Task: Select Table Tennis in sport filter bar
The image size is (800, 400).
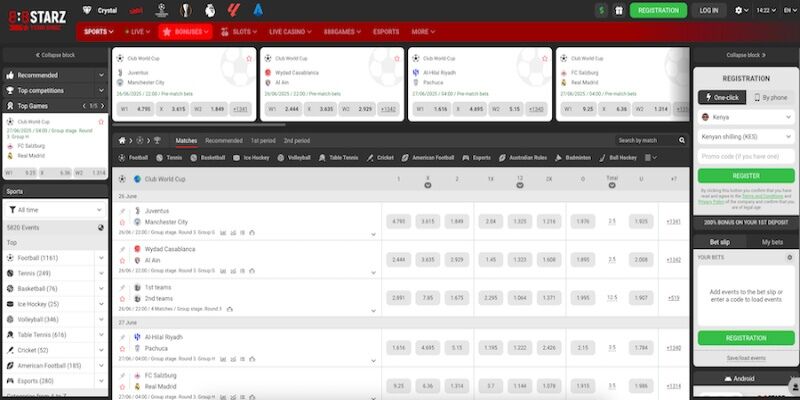Action: [x=339, y=158]
